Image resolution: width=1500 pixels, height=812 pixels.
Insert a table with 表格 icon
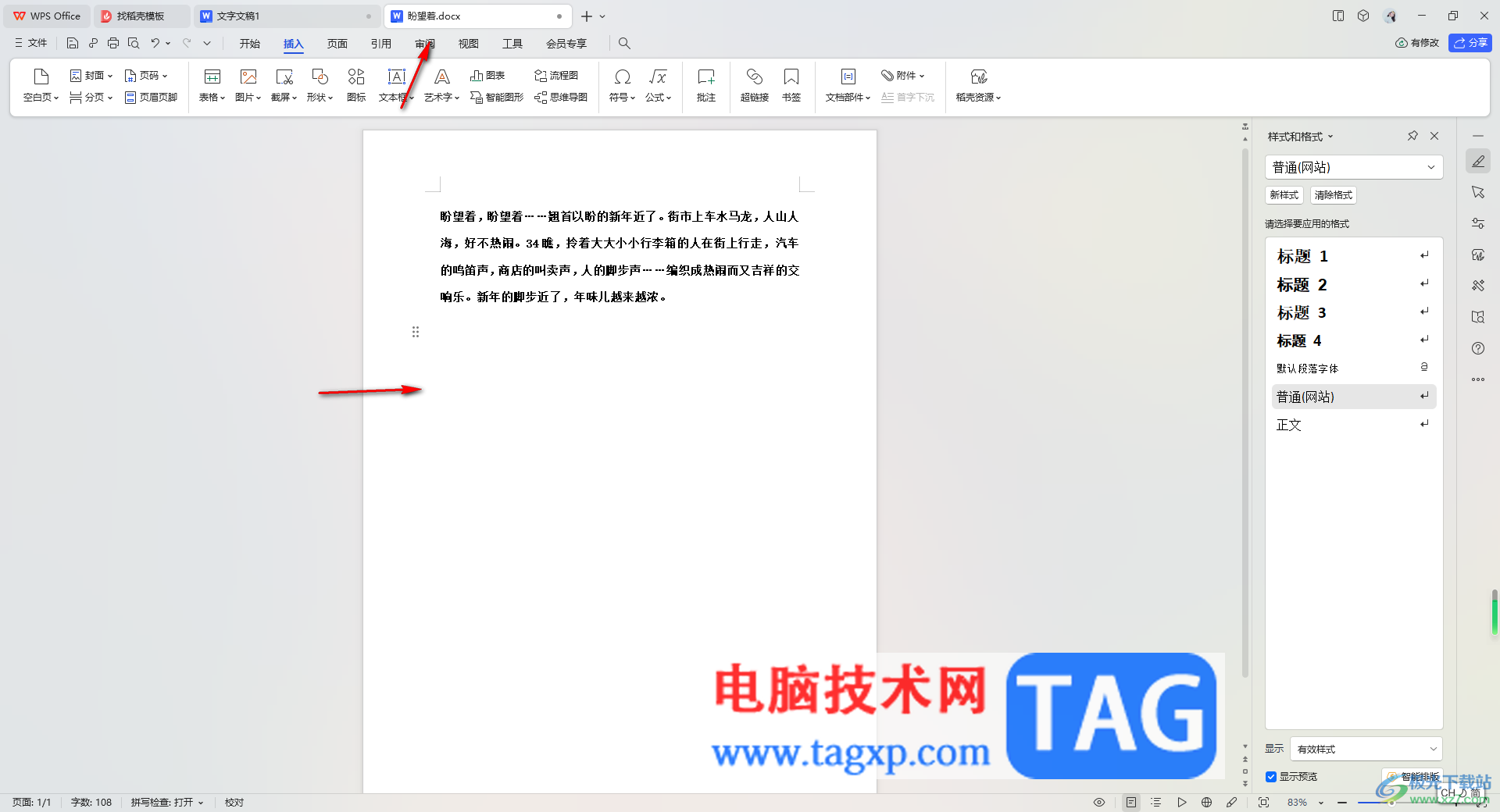tap(212, 85)
